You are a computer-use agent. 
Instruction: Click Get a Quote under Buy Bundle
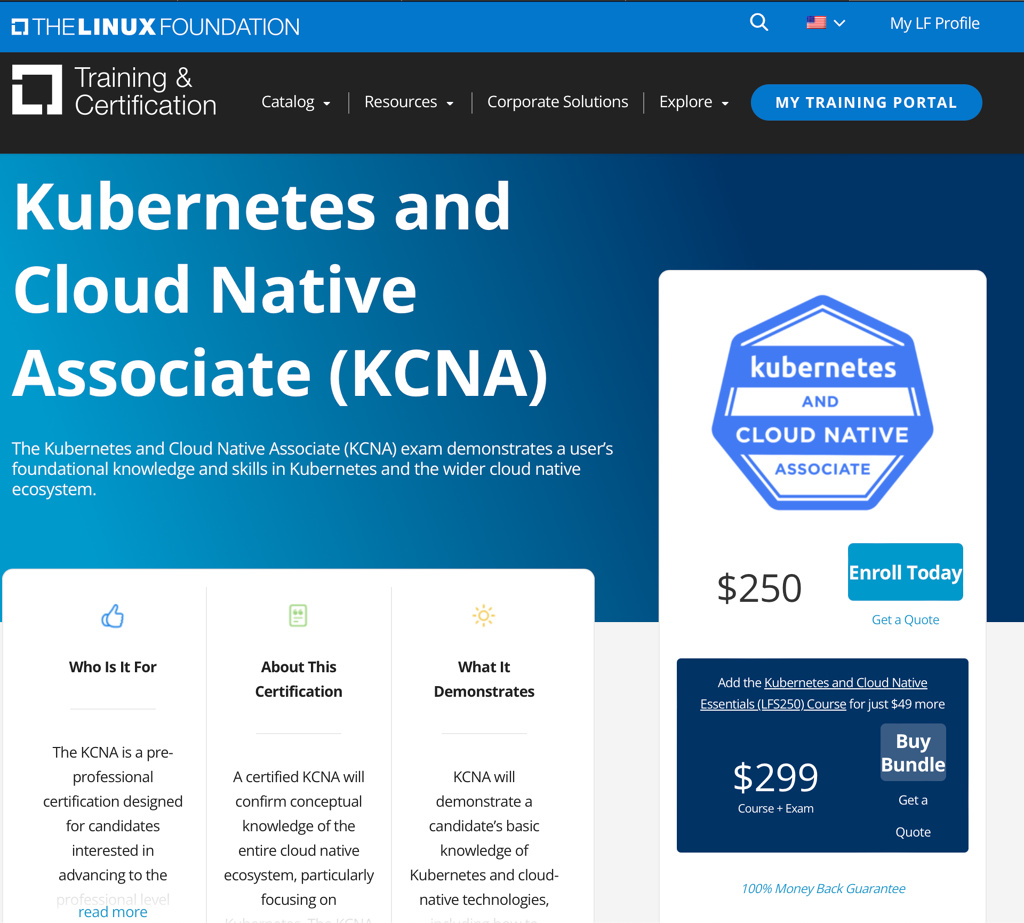[x=913, y=816]
